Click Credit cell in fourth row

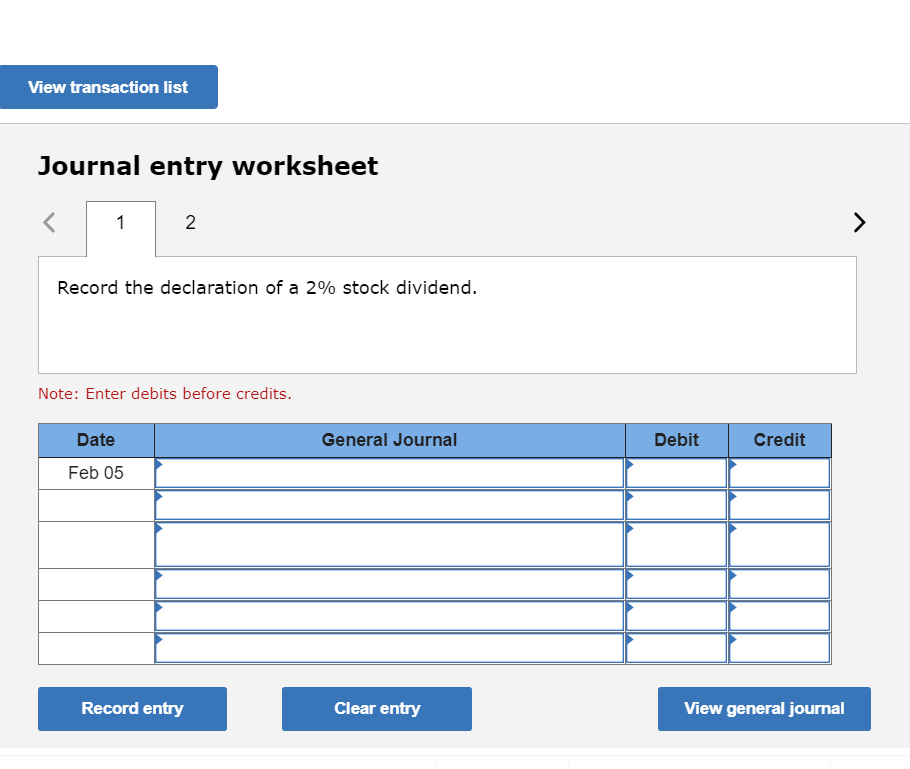pos(779,584)
